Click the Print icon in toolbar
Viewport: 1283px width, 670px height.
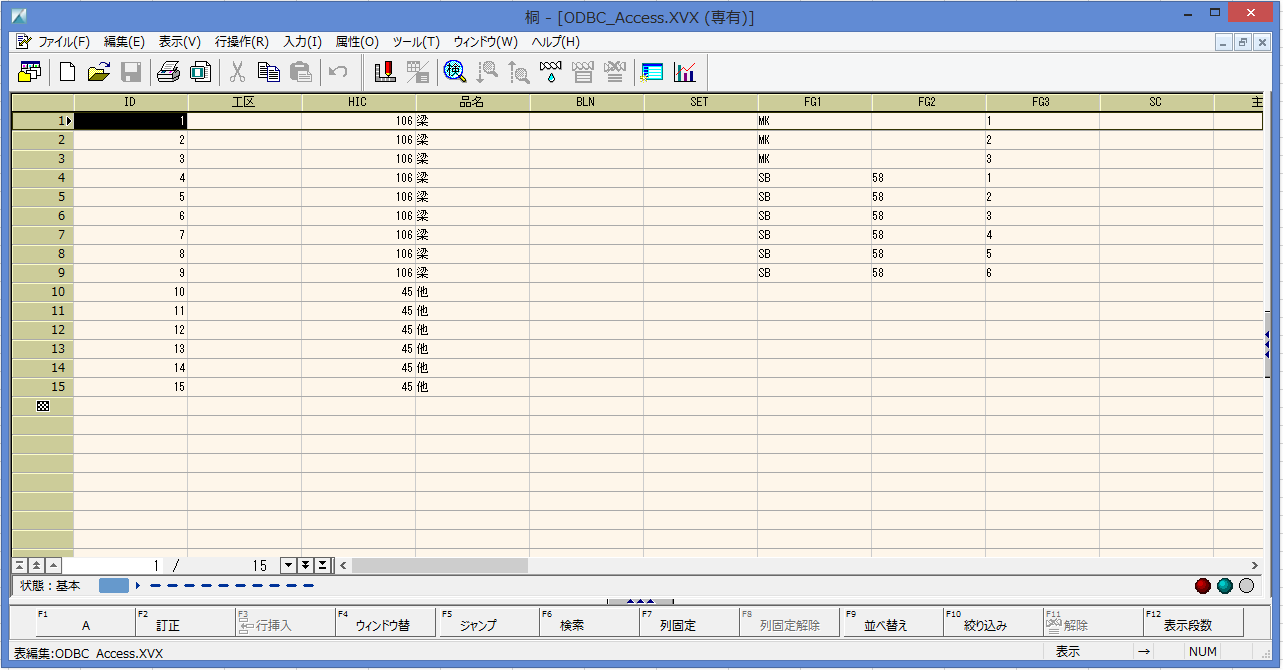[169, 72]
